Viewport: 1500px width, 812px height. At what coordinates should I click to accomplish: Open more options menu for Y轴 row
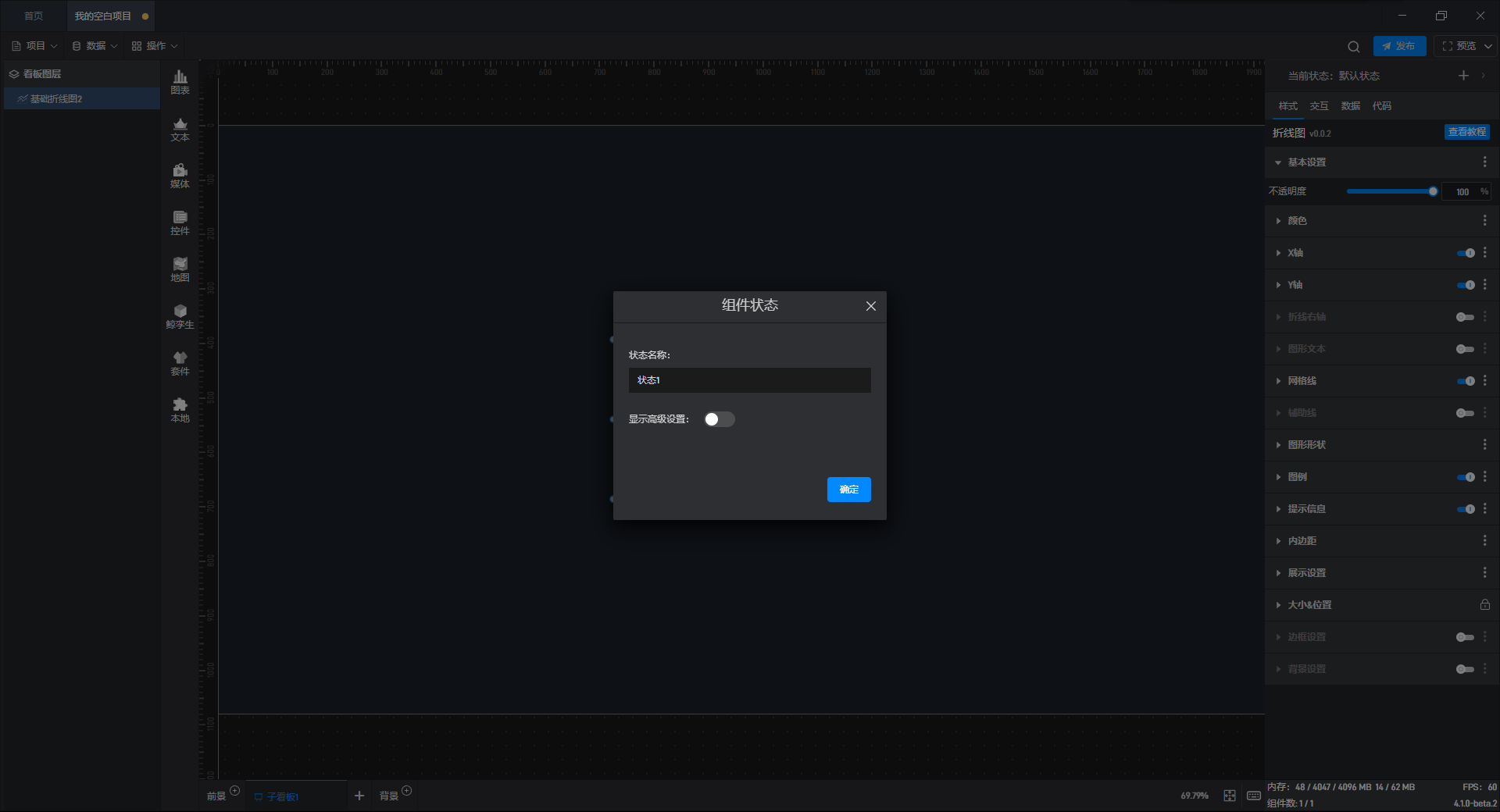[1484, 284]
